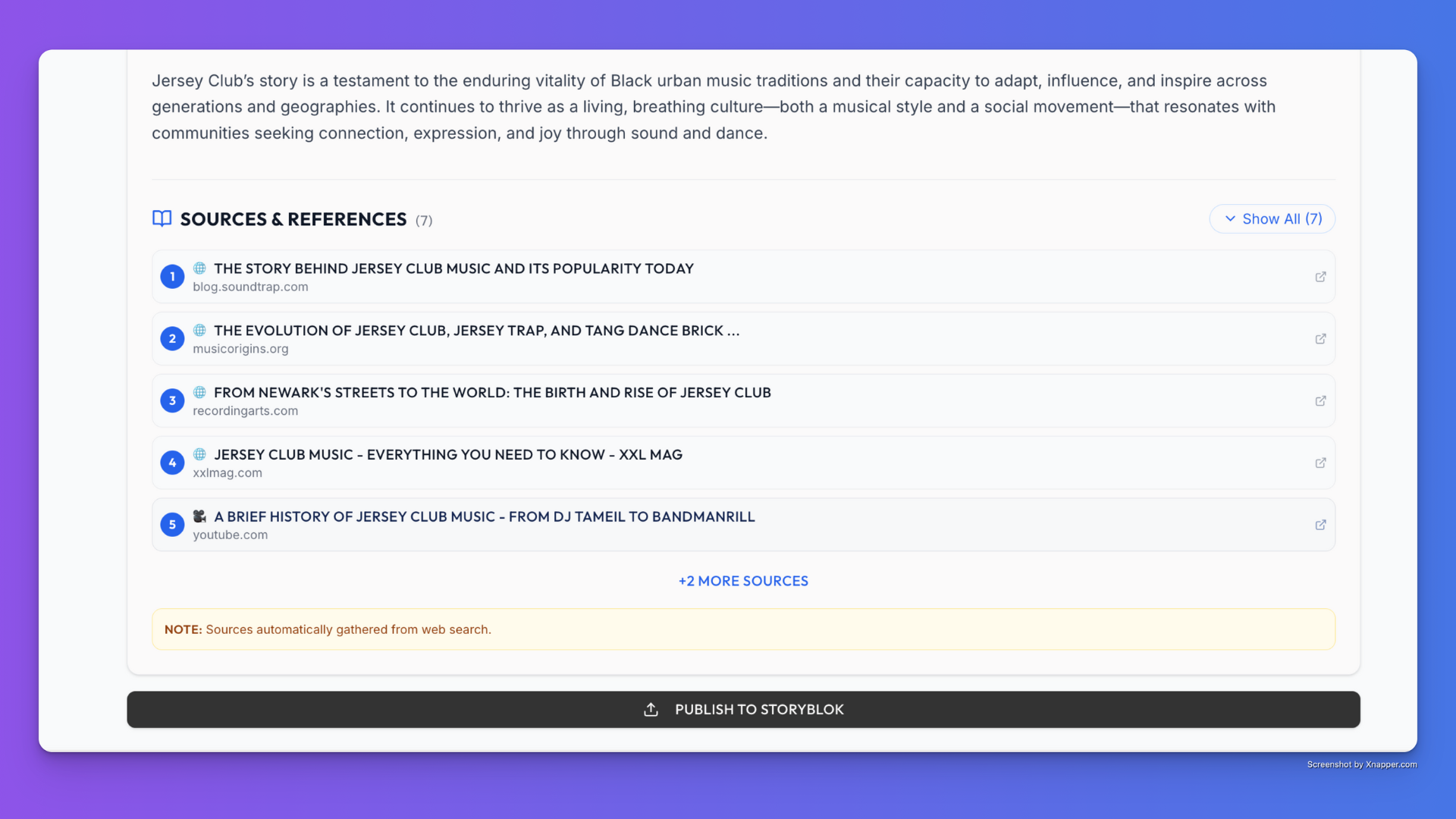The height and width of the screenshot is (819, 1456).
Task: Open "From Newark's Streets to the World" source
Action: (492, 393)
